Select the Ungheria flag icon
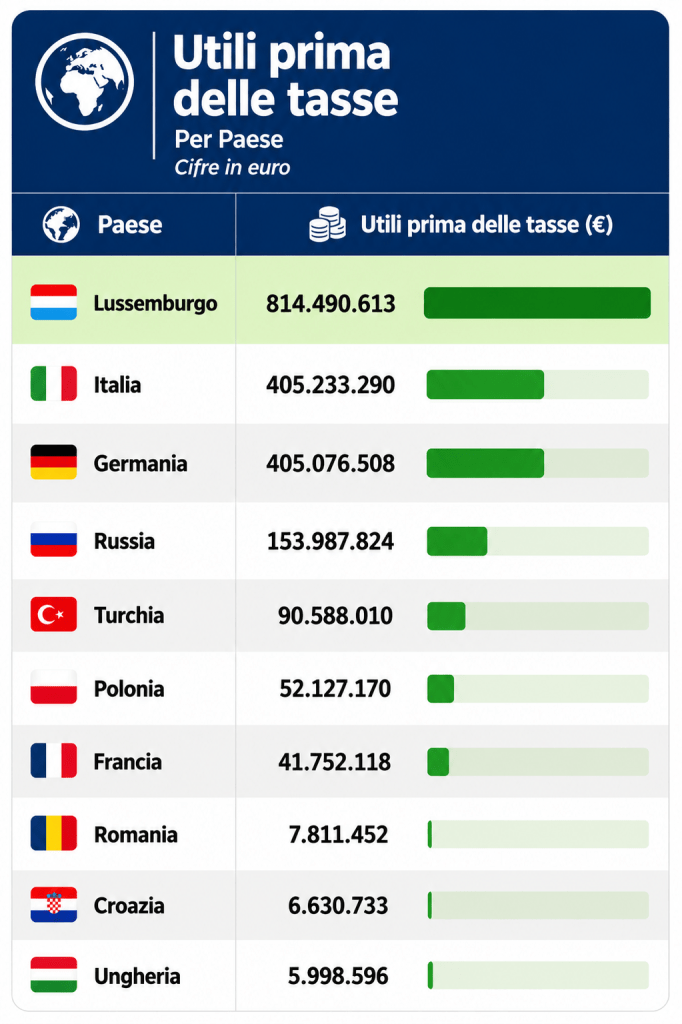The width and height of the screenshot is (682, 1024). click(x=54, y=975)
